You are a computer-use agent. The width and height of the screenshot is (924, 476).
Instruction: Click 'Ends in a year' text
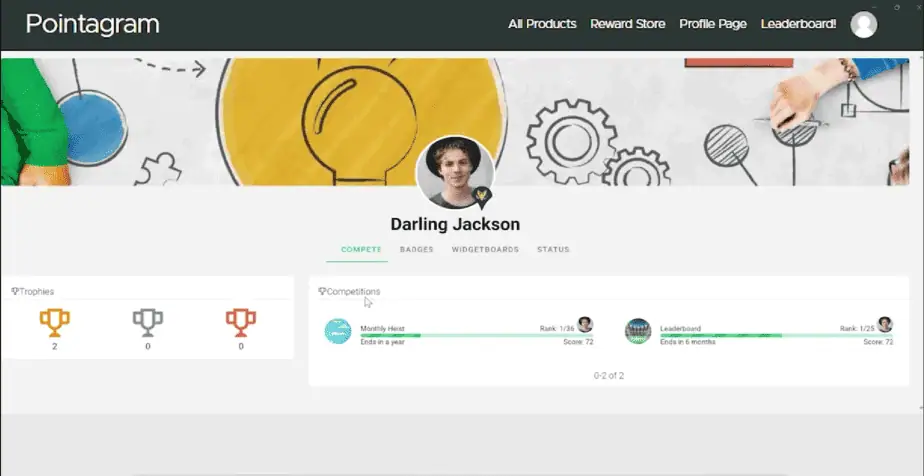382,342
